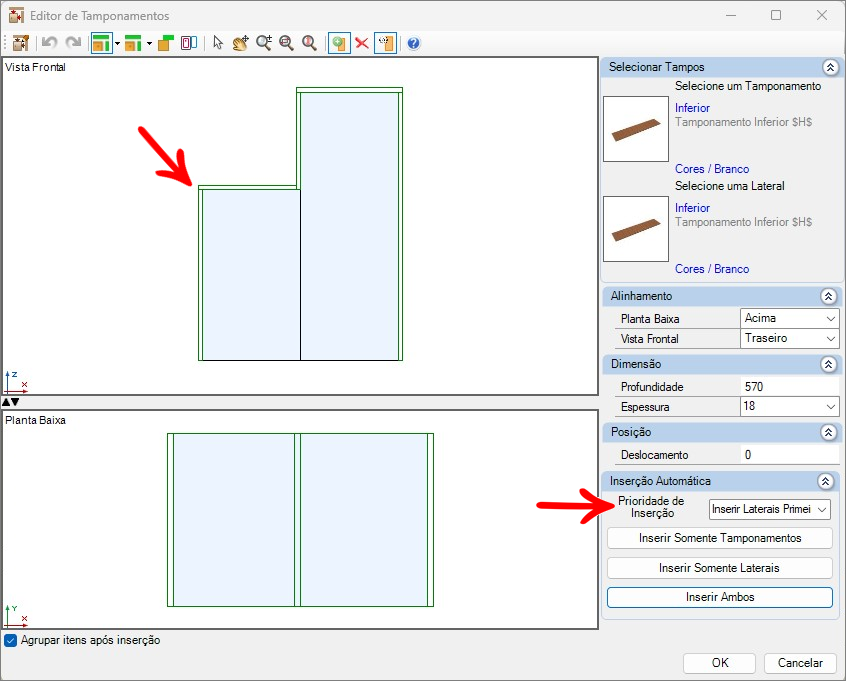The width and height of the screenshot is (846, 681).
Task: Click the Lateral thumbnail preview
Action: (x=636, y=229)
